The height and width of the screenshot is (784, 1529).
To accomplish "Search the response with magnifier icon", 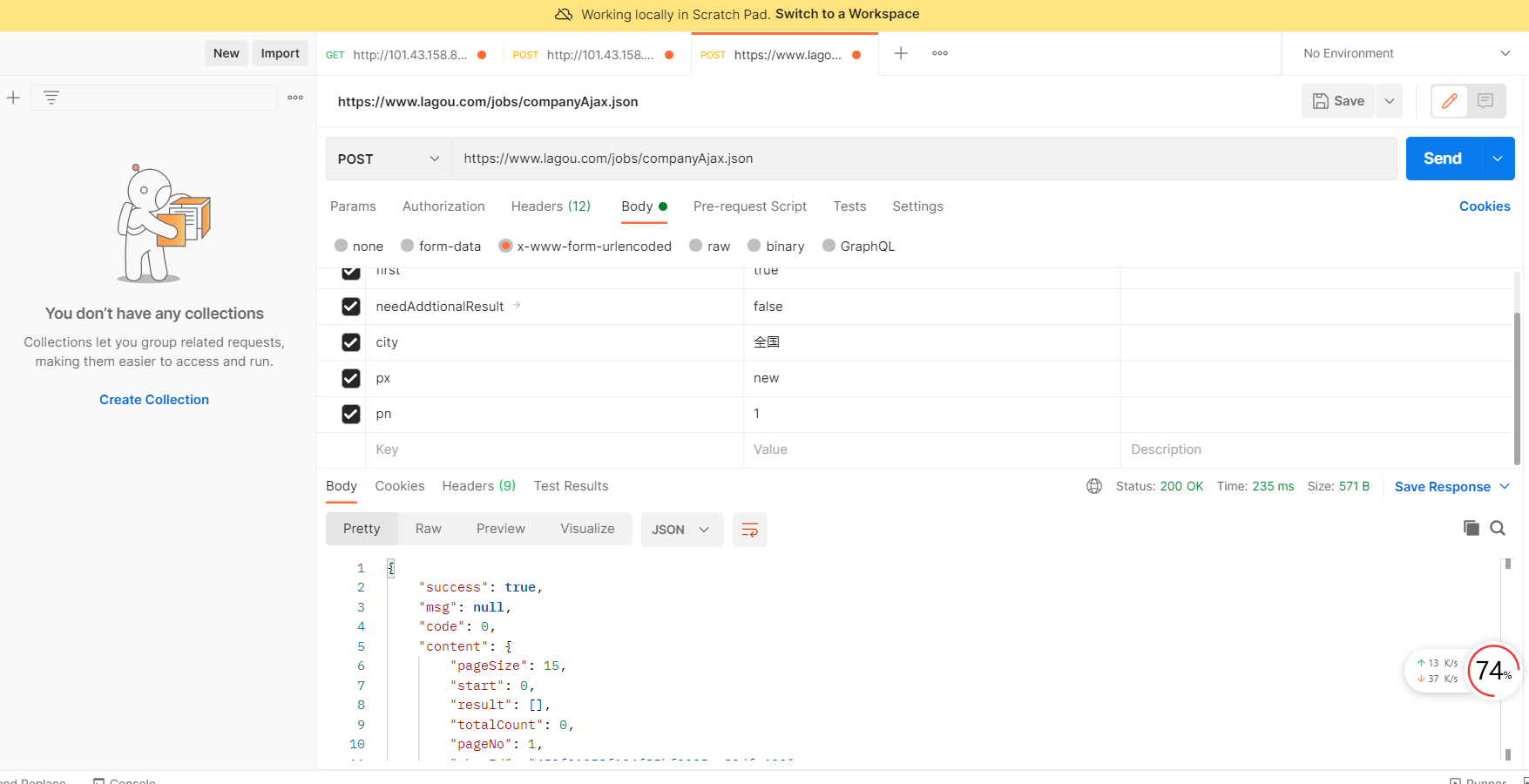I will coord(1498,528).
